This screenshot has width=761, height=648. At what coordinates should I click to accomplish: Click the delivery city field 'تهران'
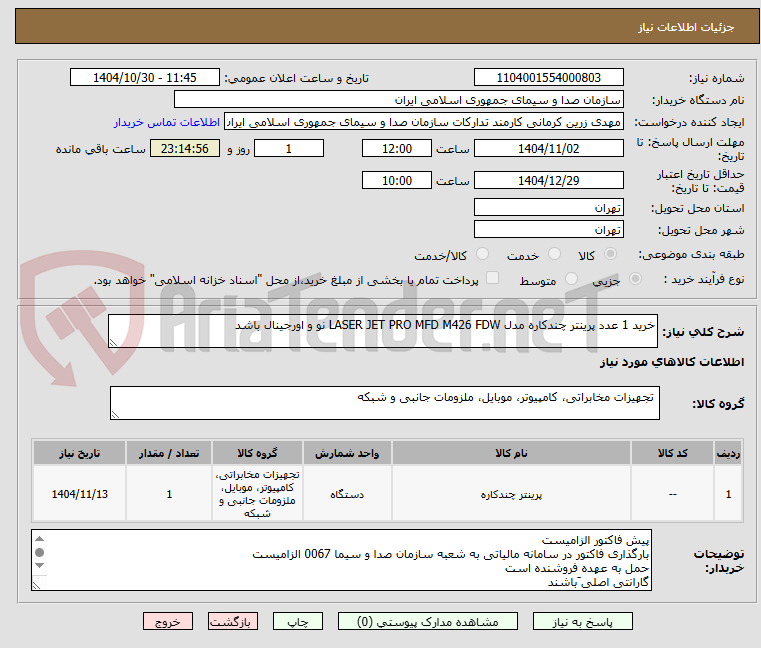548,230
